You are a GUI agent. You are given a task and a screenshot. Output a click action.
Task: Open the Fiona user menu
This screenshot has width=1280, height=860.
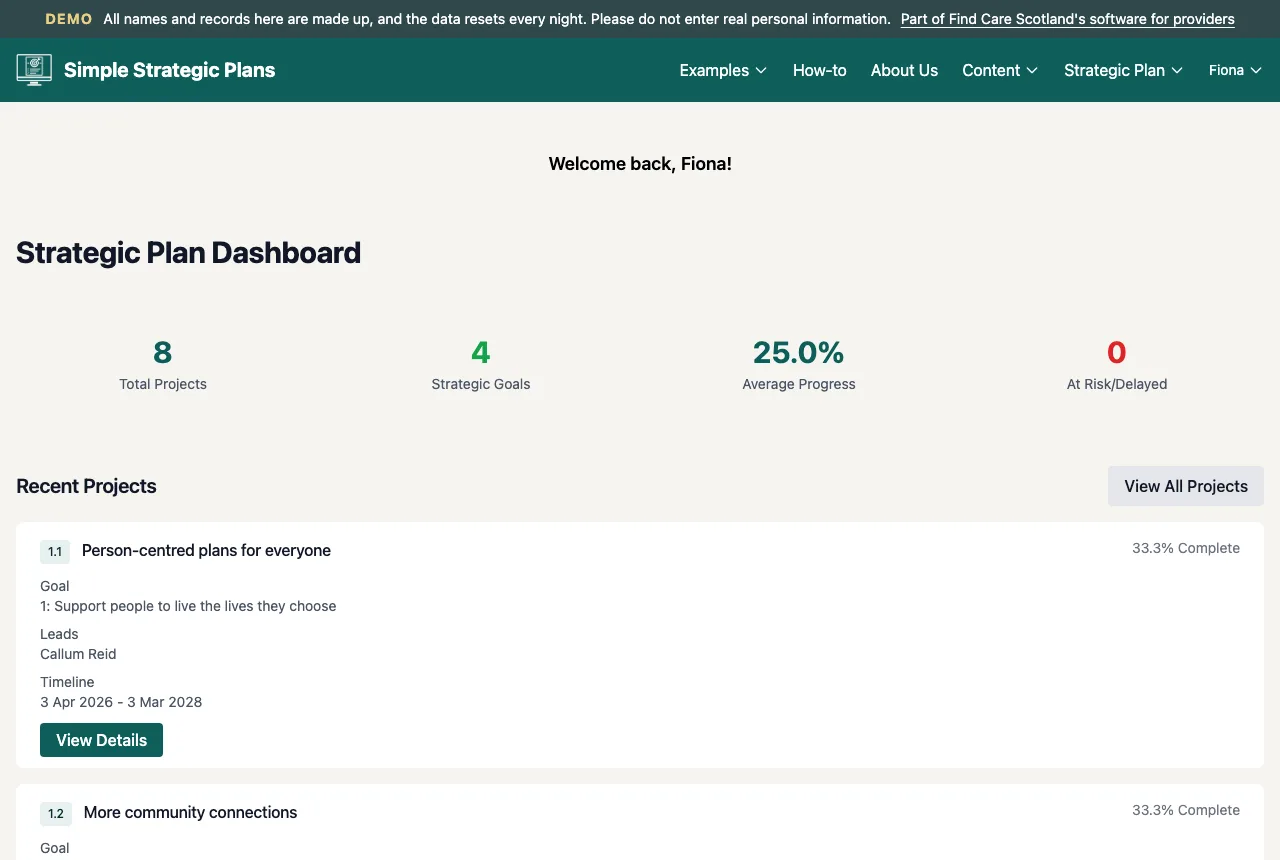click(1235, 70)
